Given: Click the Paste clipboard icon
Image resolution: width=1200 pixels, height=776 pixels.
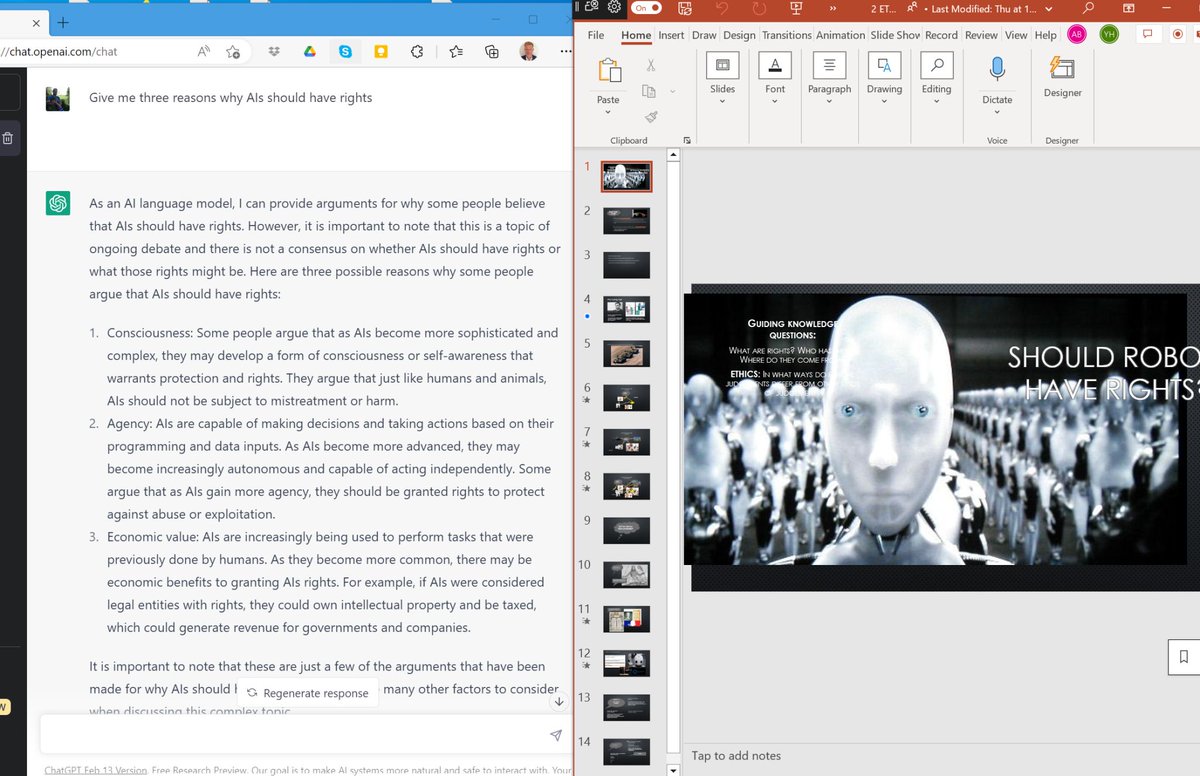Looking at the screenshot, I should [x=608, y=70].
